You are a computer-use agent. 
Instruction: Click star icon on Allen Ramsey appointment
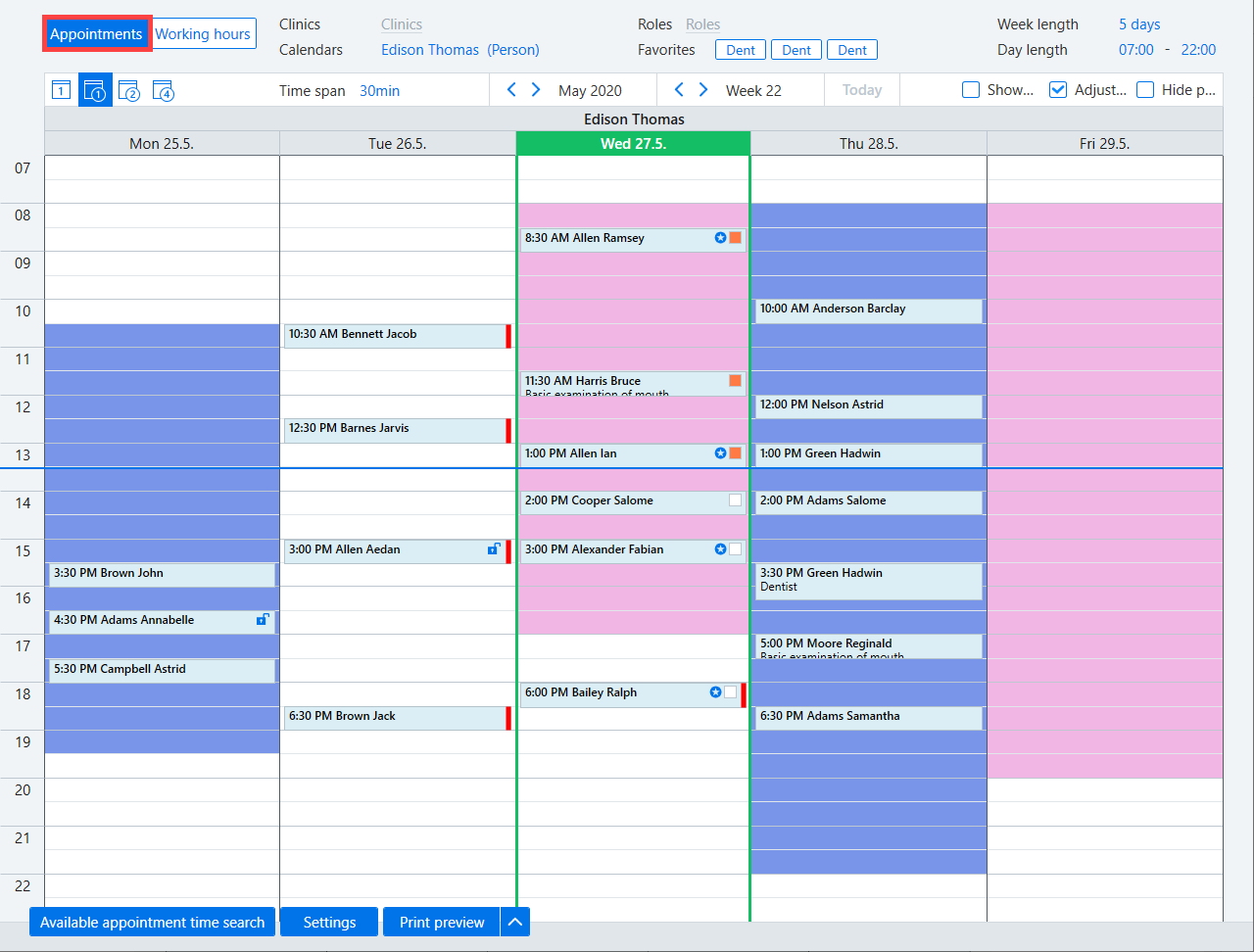click(720, 238)
